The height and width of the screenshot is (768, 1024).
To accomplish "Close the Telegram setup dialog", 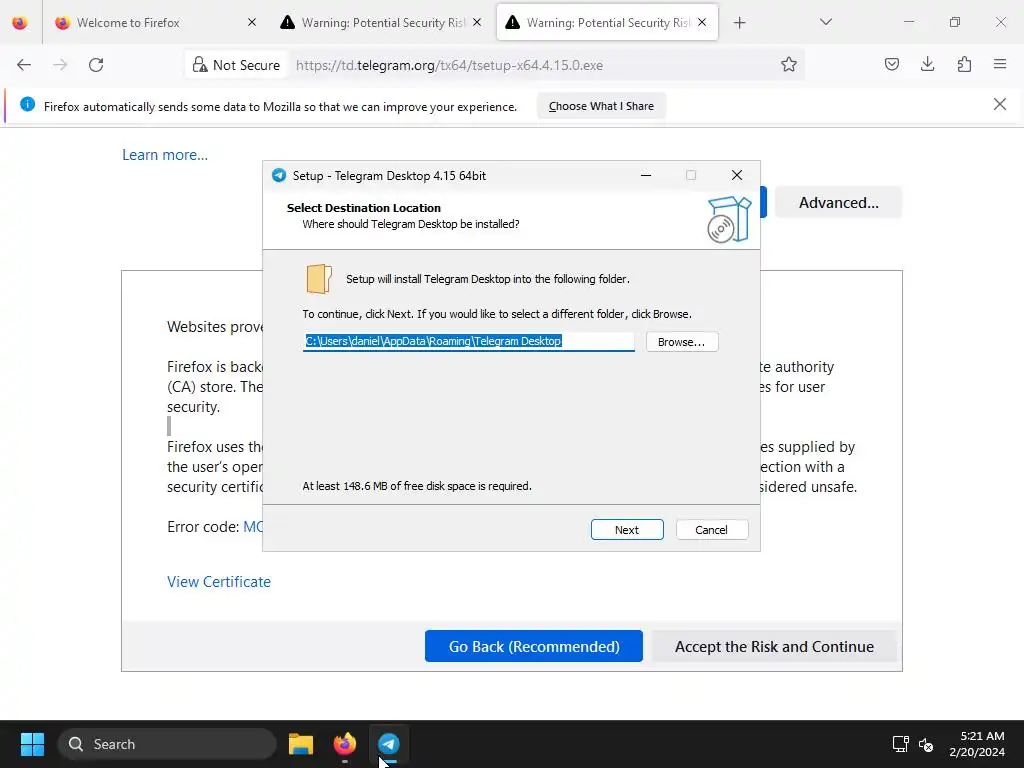I will [x=737, y=175].
